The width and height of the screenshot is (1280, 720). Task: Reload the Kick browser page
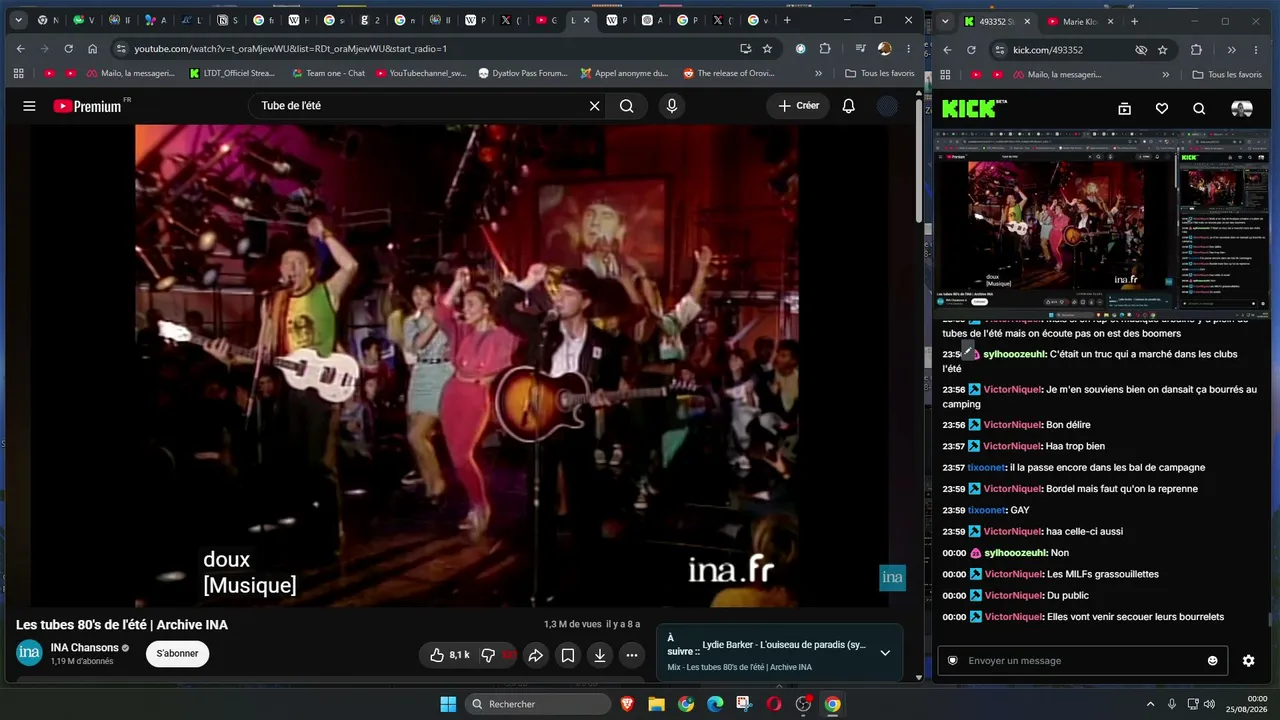click(x=971, y=50)
